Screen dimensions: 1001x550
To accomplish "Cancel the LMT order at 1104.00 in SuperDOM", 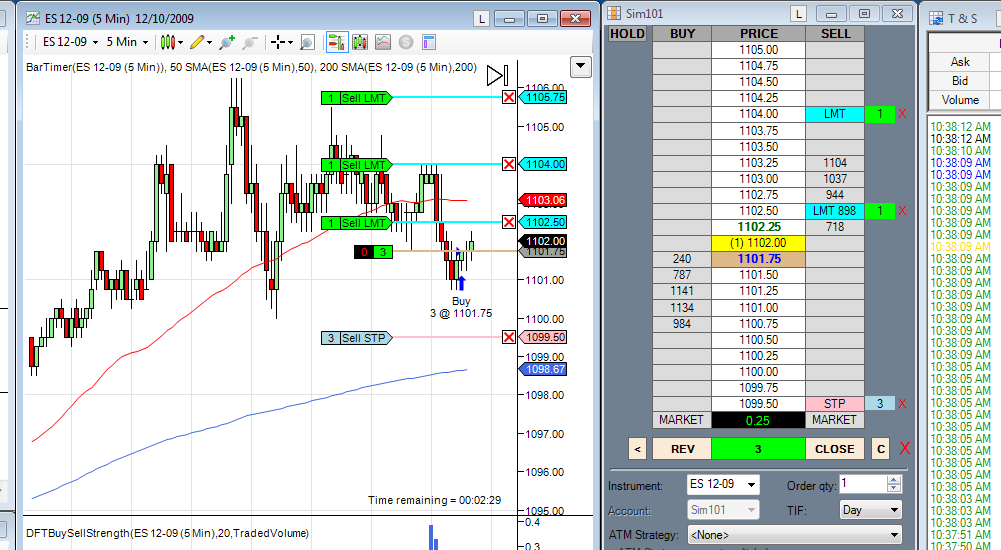I will tap(902, 114).
